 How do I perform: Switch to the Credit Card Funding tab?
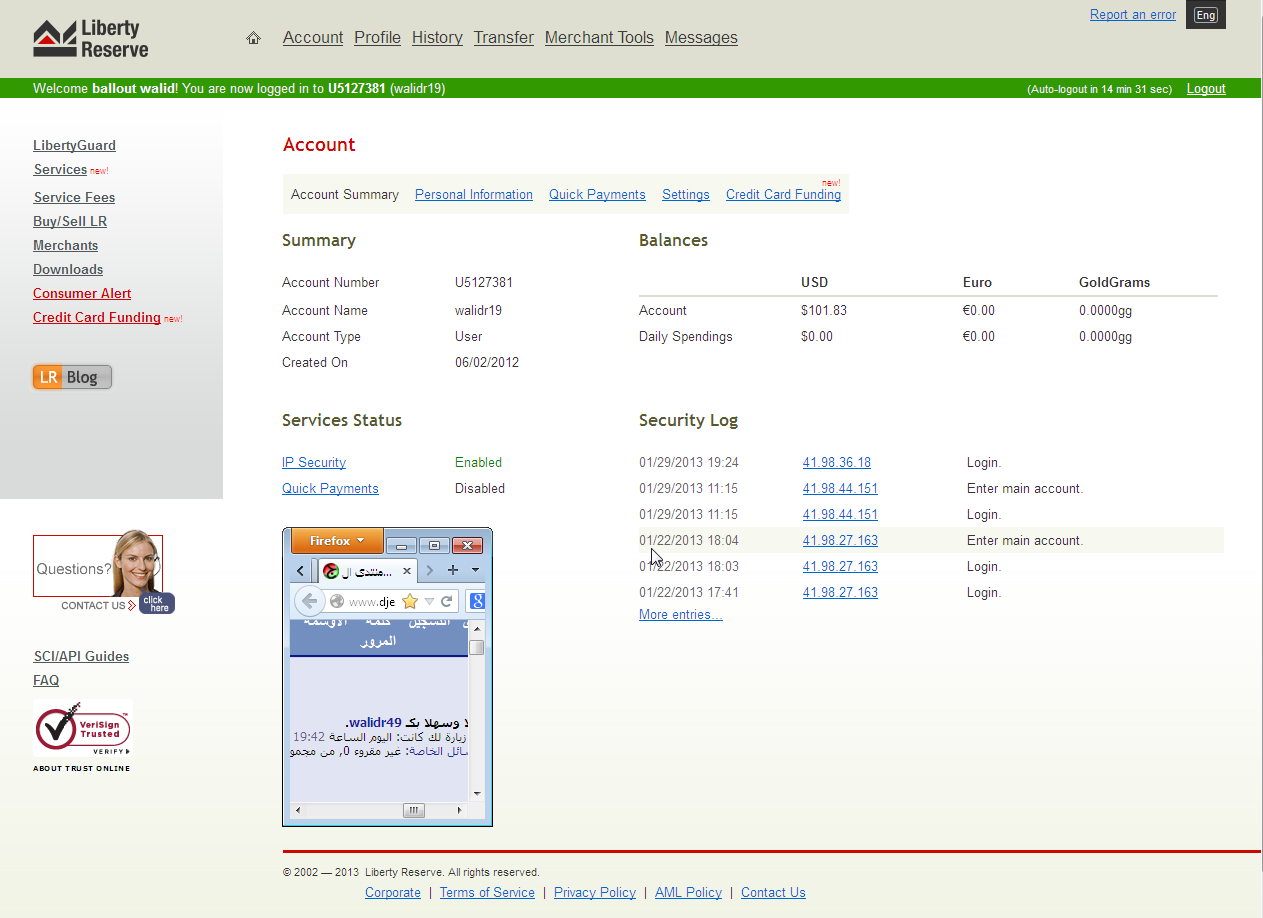pos(783,195)
